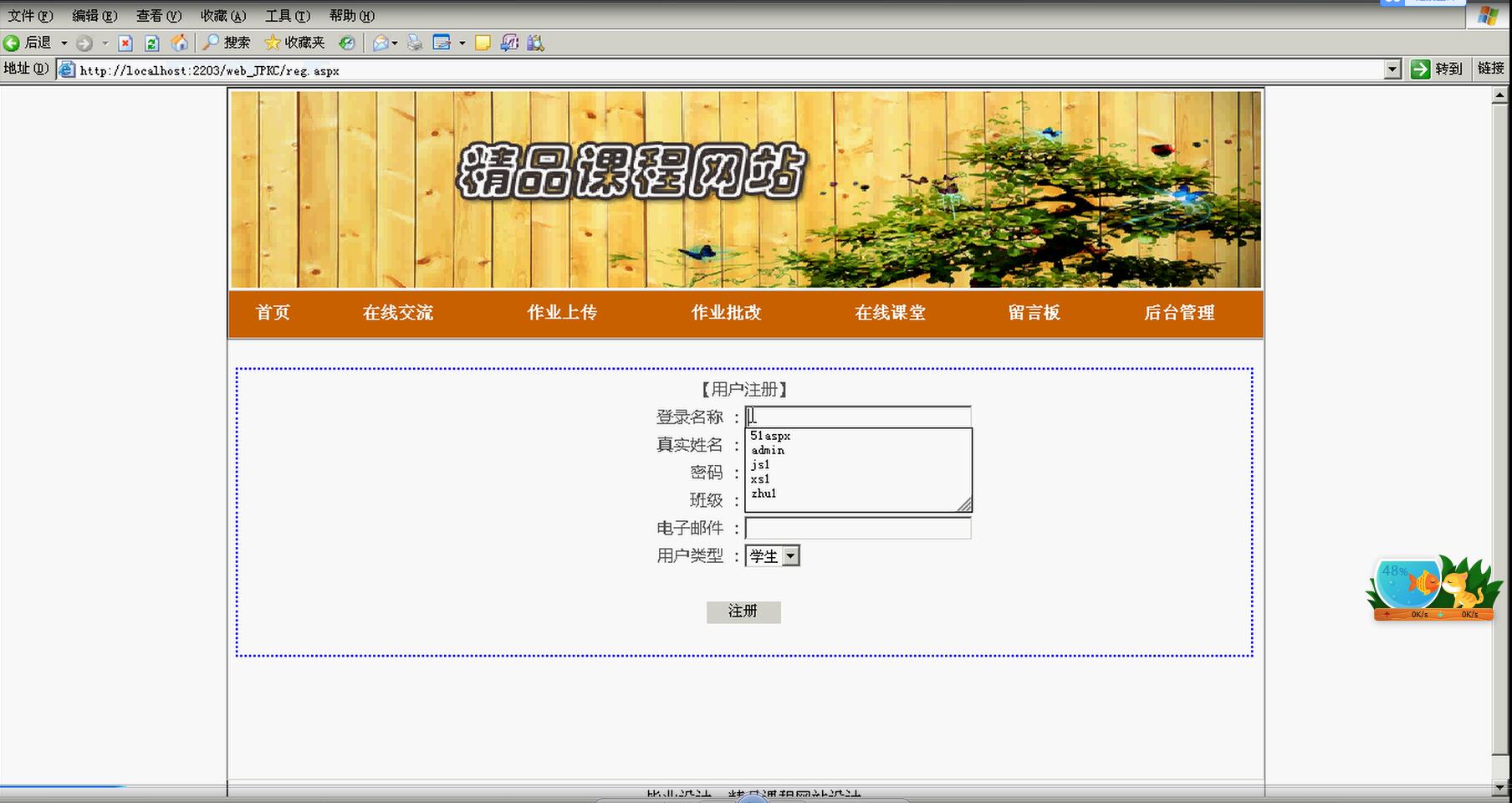
Task: Click the Windows flag logo
Action: (x=1489, y=16)
